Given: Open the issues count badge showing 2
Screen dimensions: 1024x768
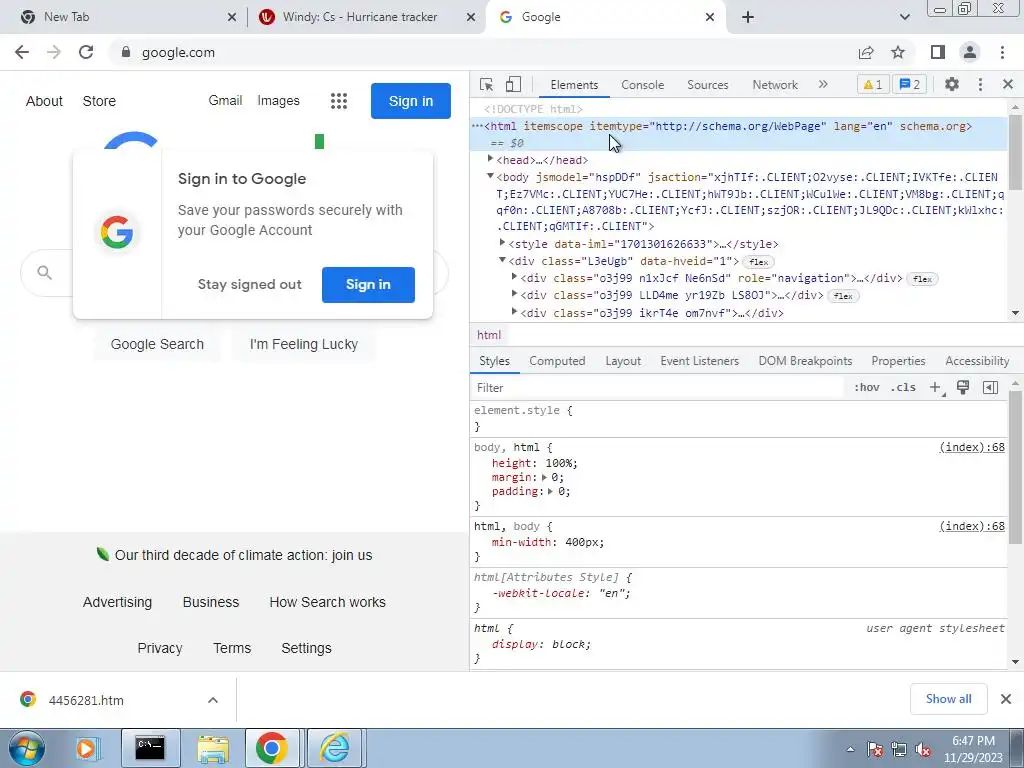Looking at the screenshot, I should [910, 84].
